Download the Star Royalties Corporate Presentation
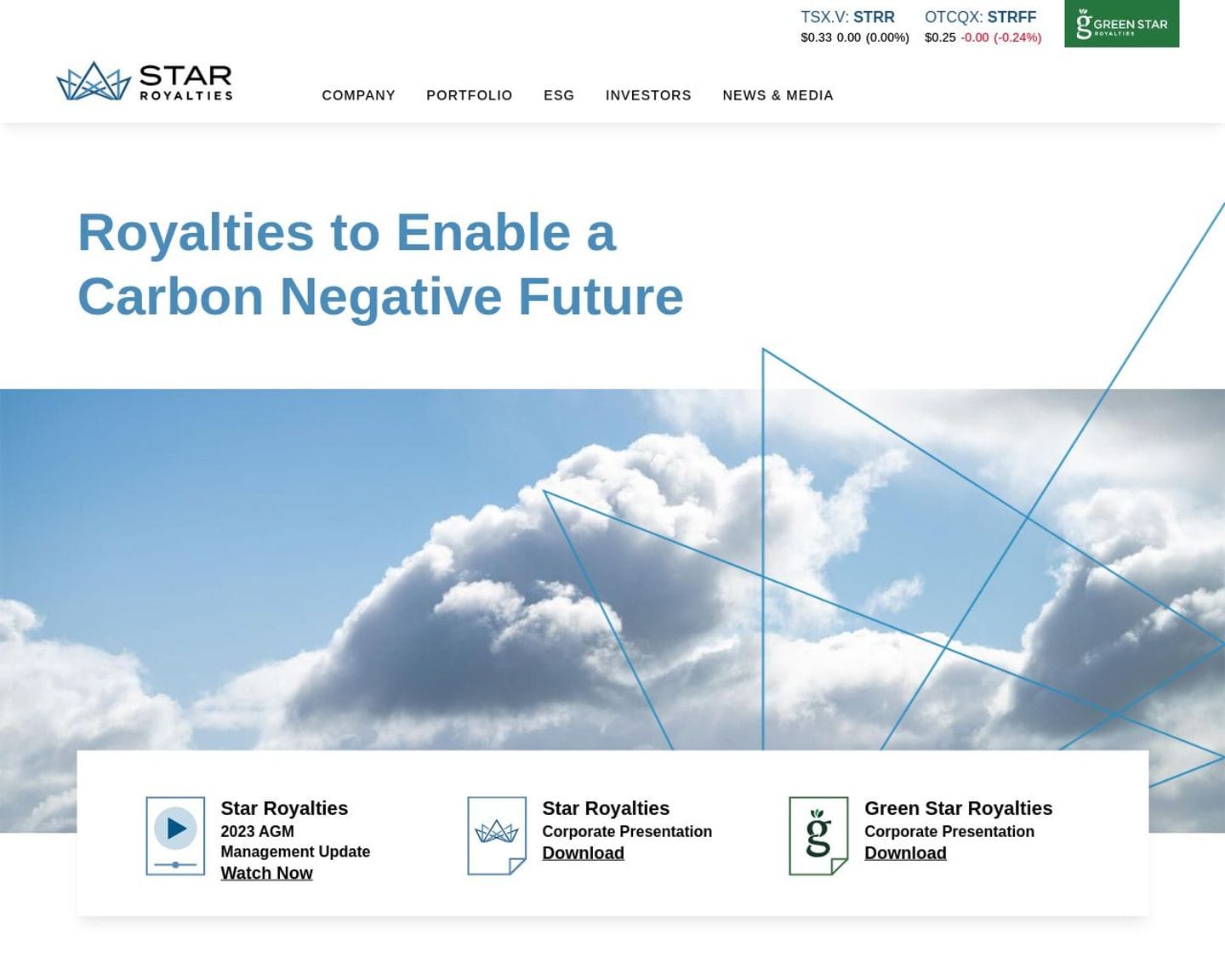This screenshot has height=980, width=1225. (583, 852)
